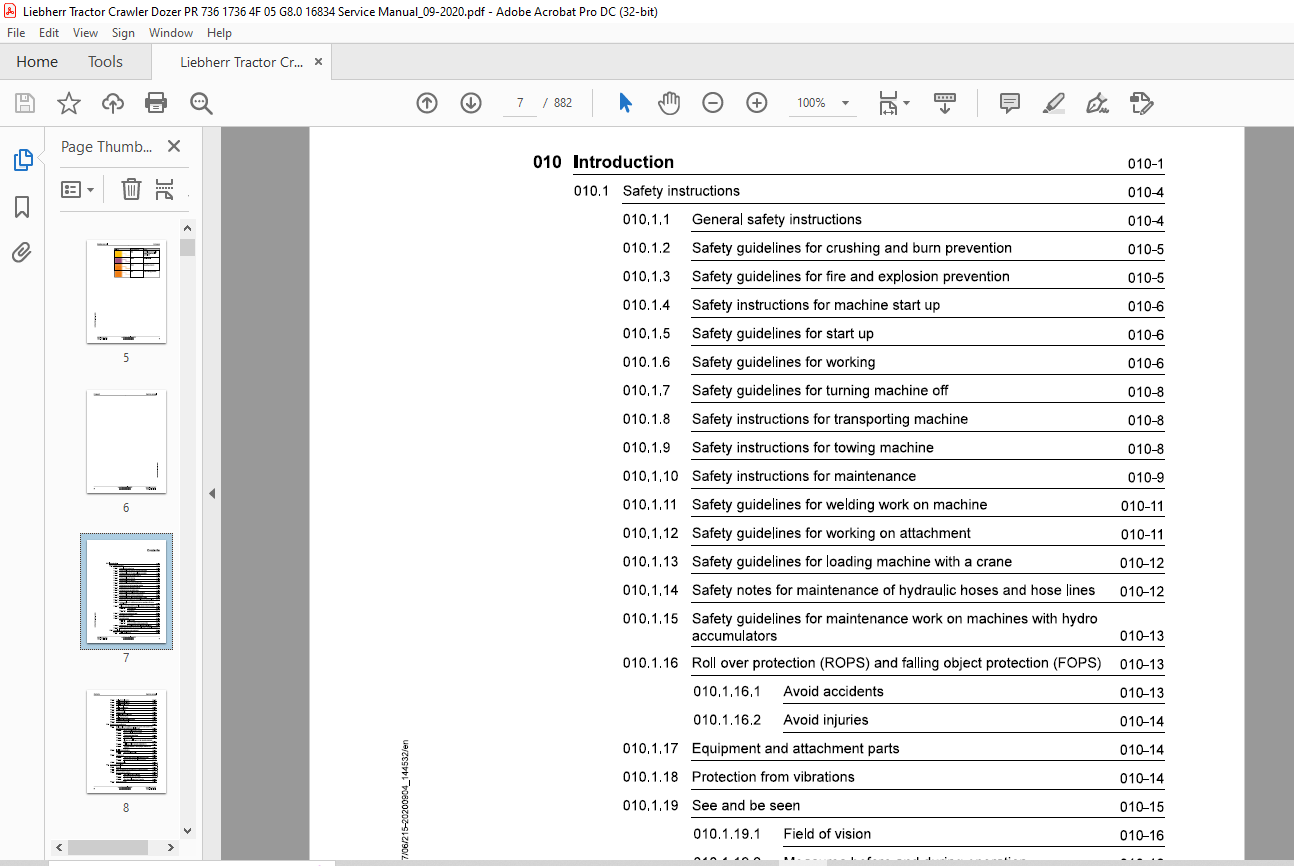The height and width of the screenshot is (866, 1294).
Task: Click the page number input field
Action: pyautogui.click(x=520, y=103)
